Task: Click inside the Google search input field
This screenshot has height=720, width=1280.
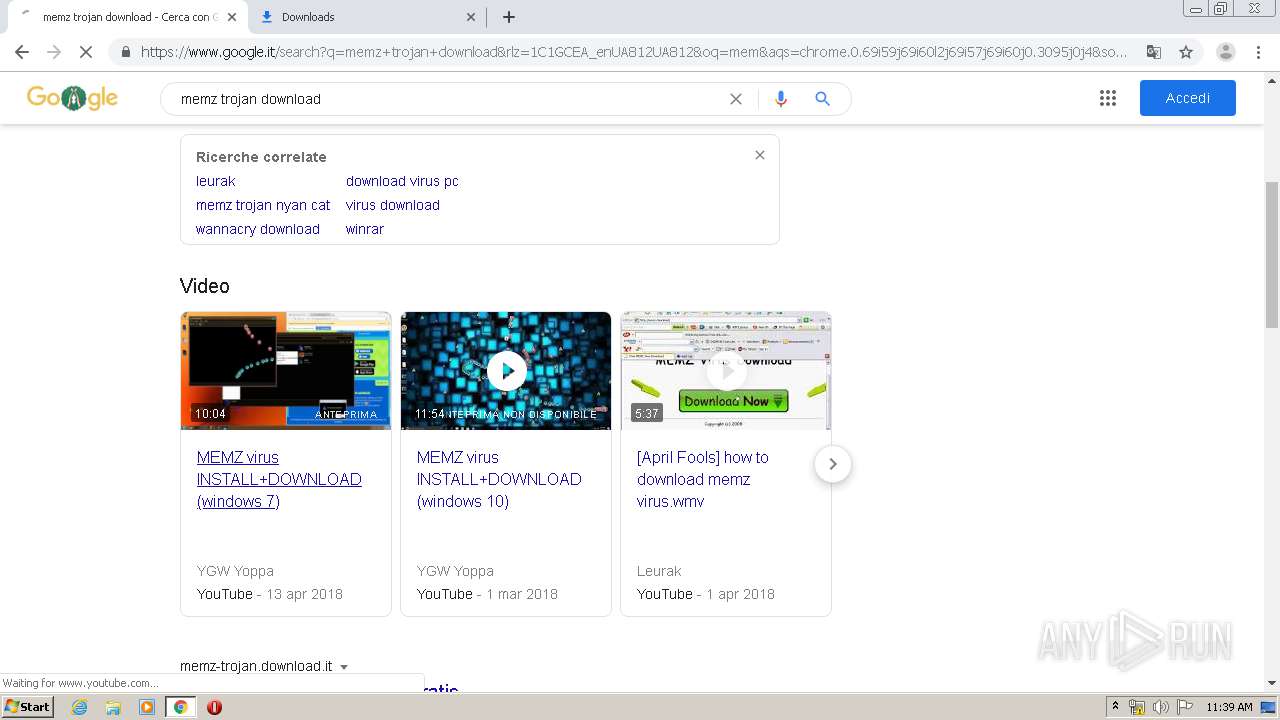Action: (x=450, y=99)
